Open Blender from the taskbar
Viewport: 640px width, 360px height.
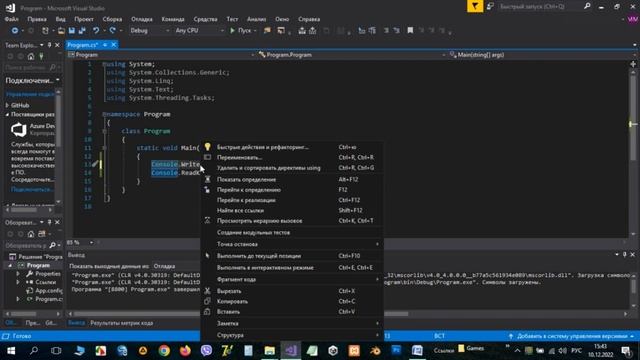click(375, 351)
